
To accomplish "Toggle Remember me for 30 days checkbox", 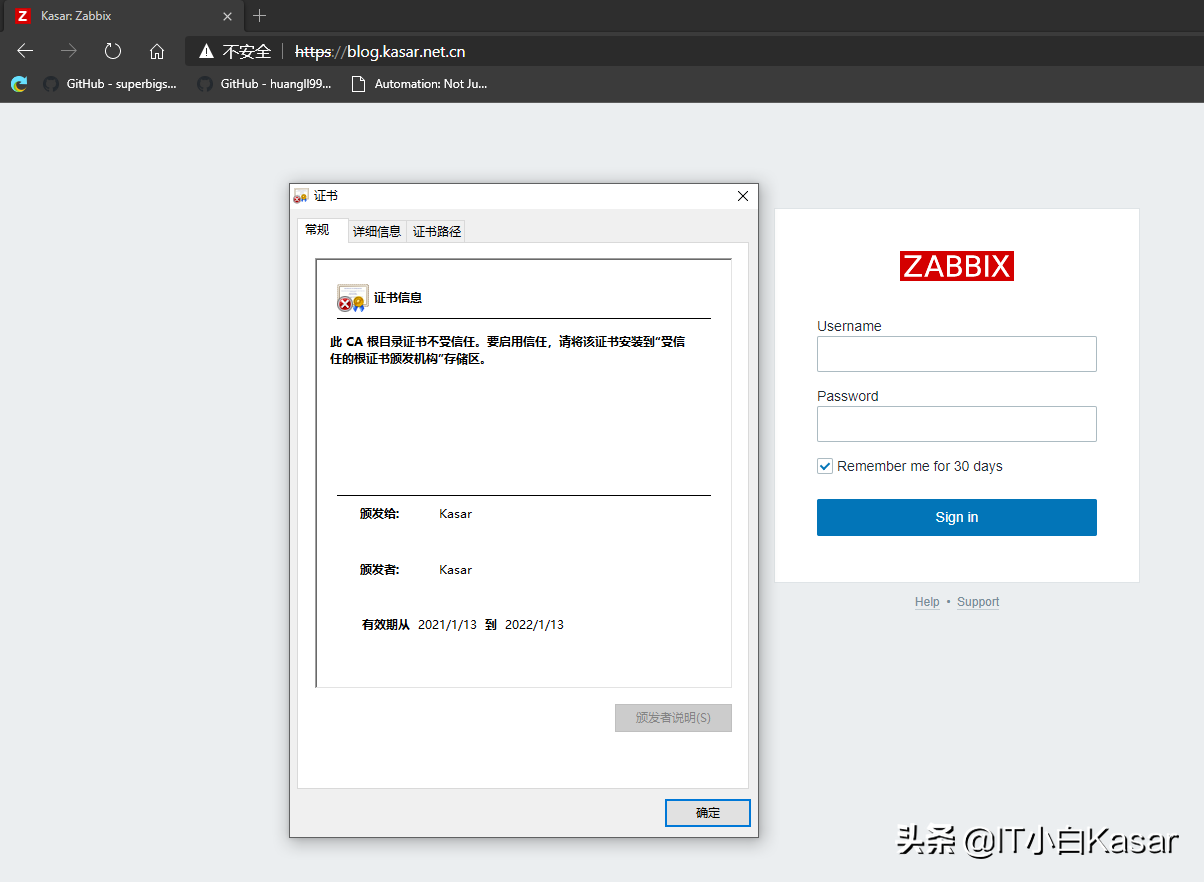I will point(825,466).
